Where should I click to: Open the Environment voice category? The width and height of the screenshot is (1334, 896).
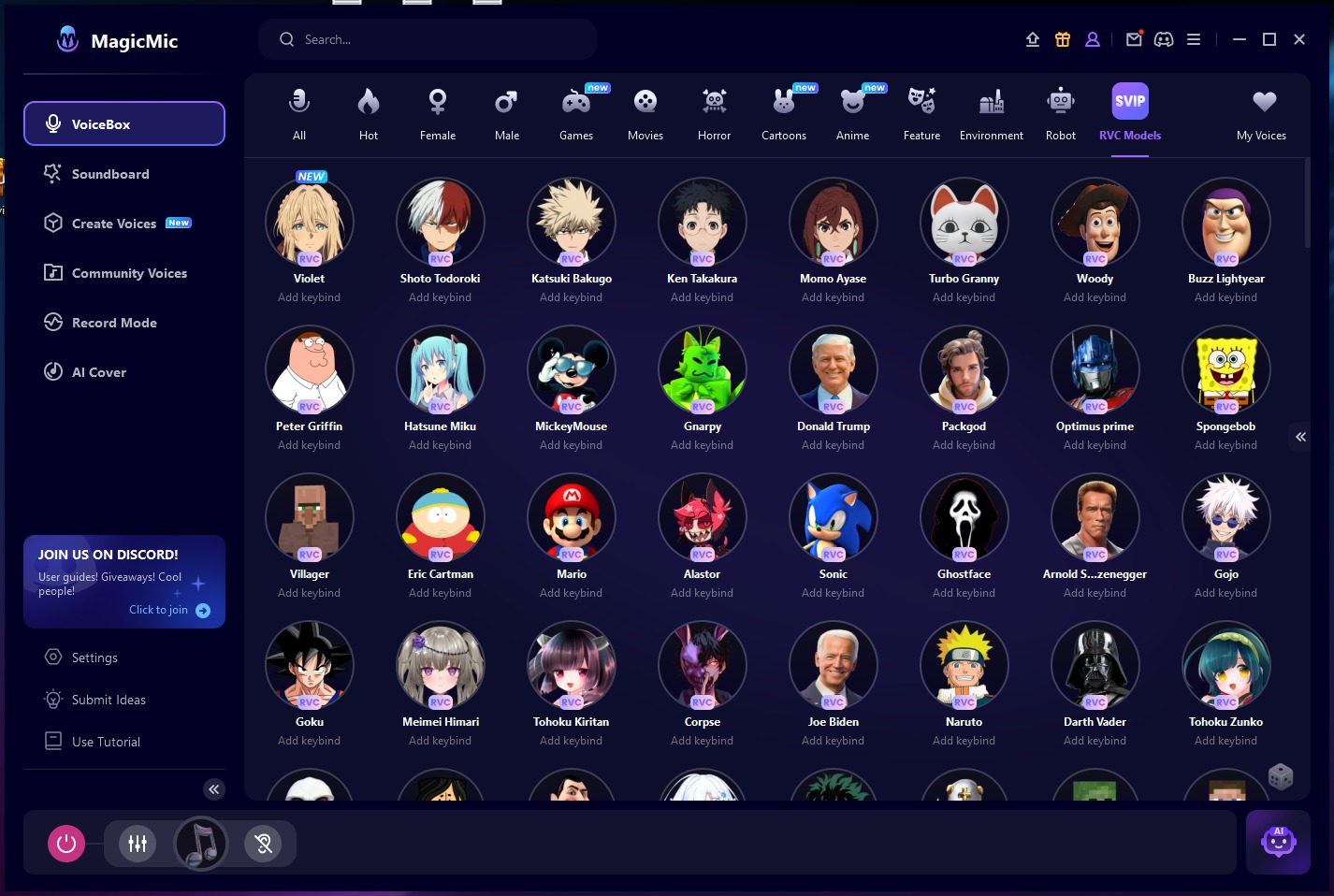(x=992, y=113)
